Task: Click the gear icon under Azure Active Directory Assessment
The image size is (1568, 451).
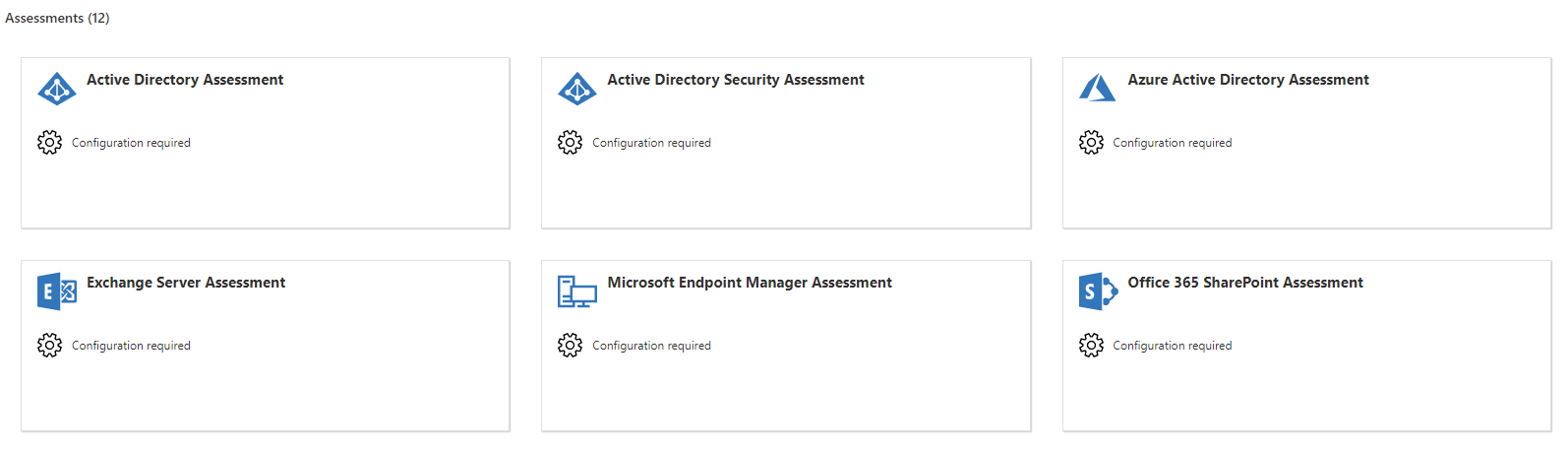Action: [x=1091, y=143]
